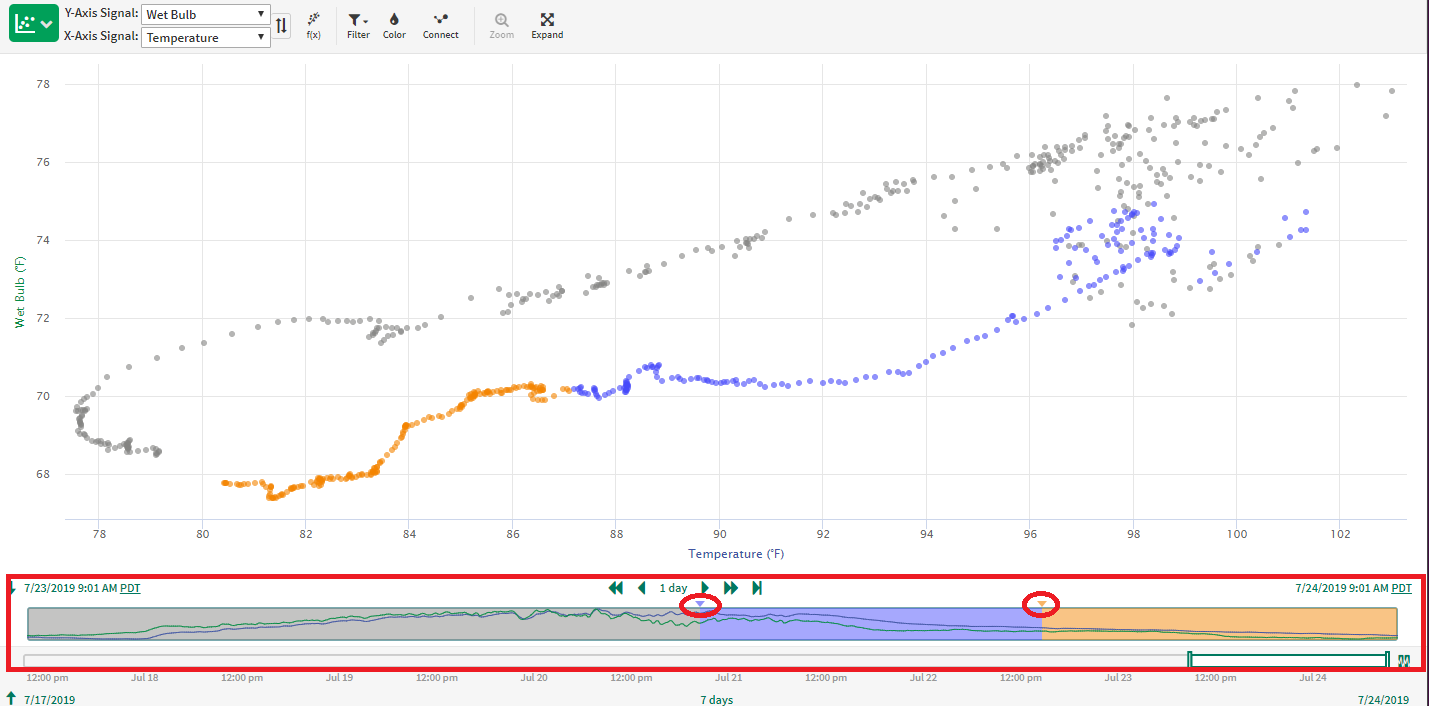The height and width of the screenshot is (706, 1429).
Task: Jump forward a full display range
Action: [731, 588]
